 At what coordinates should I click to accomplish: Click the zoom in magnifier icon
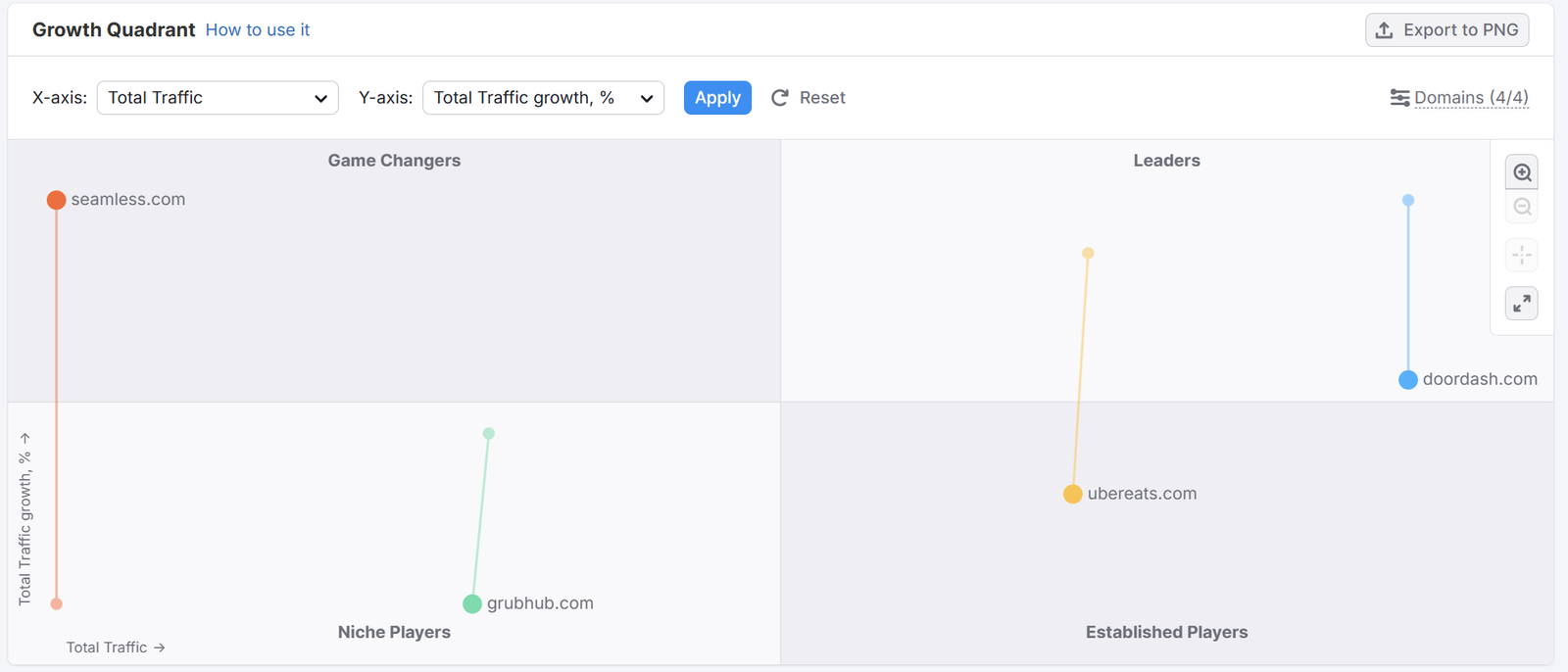[1522, 173]
